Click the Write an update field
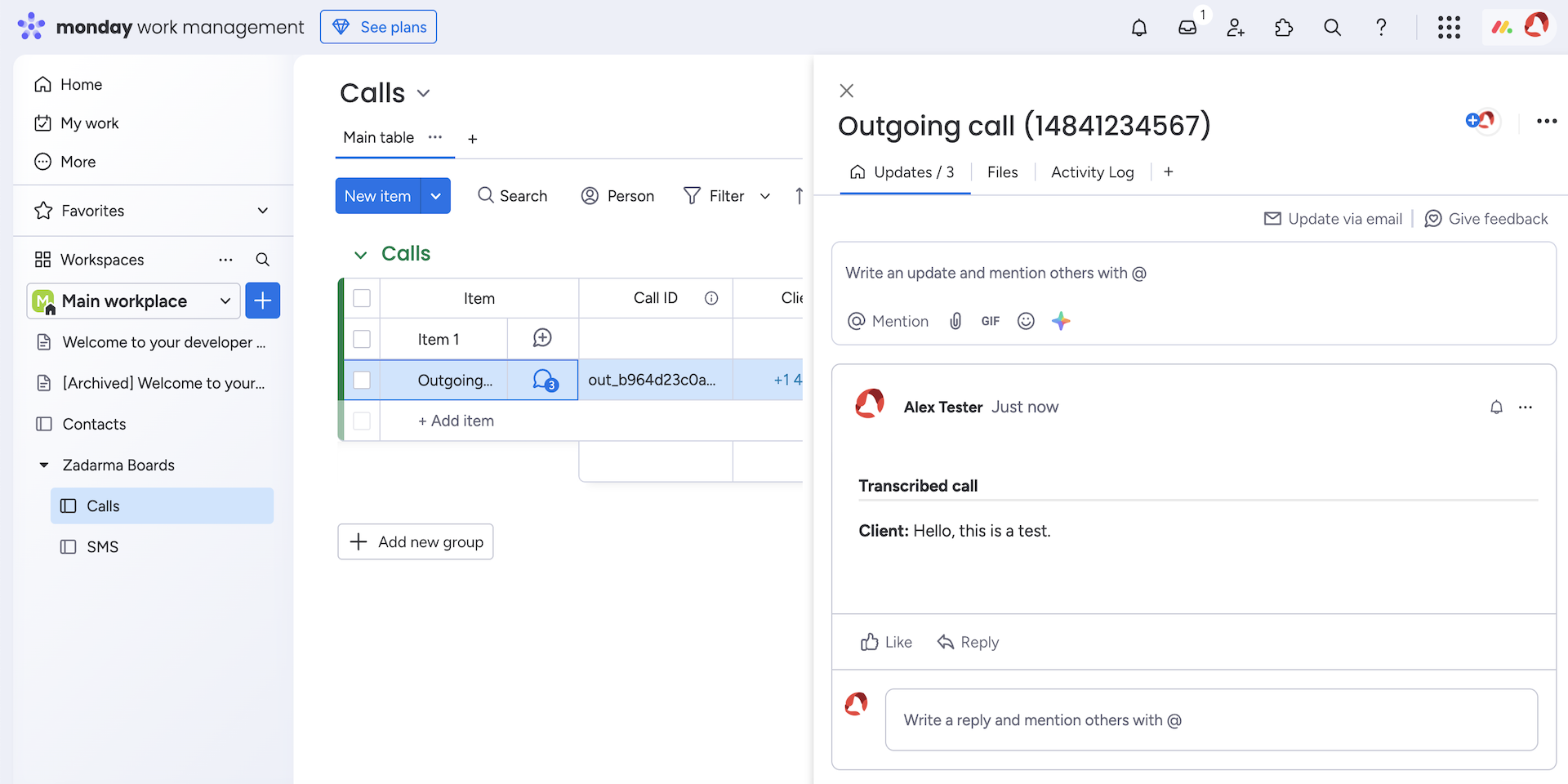Screen dimensions: 1568x784 [1193, 273]
